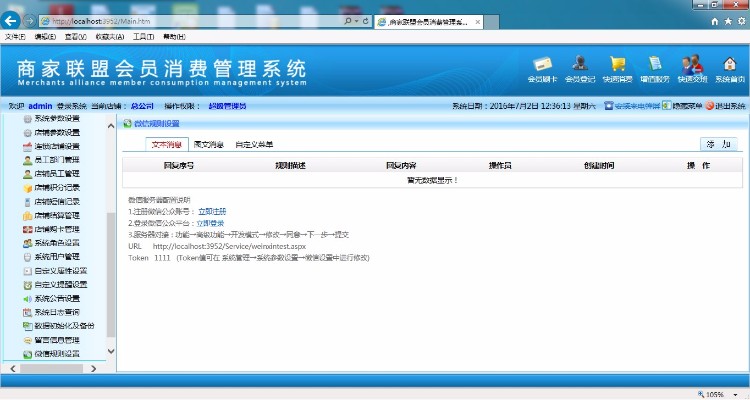Click the 创建时间 column header
This screenshot has height=400, width=750.
click(x=599, y=166)
